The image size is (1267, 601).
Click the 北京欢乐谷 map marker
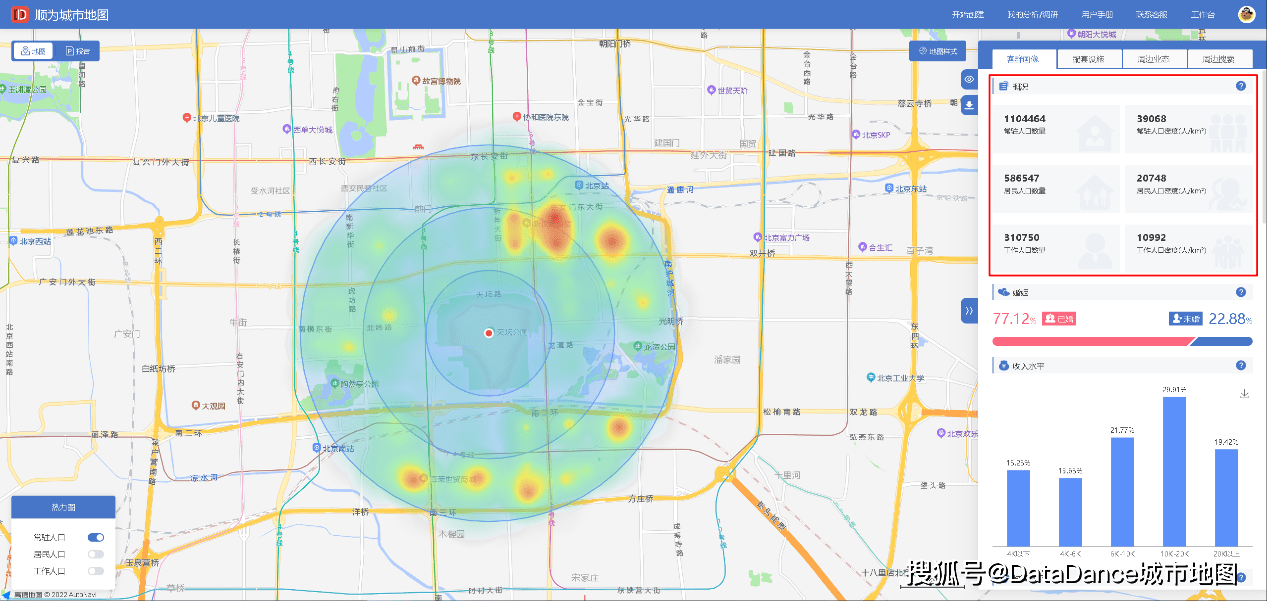940,433
